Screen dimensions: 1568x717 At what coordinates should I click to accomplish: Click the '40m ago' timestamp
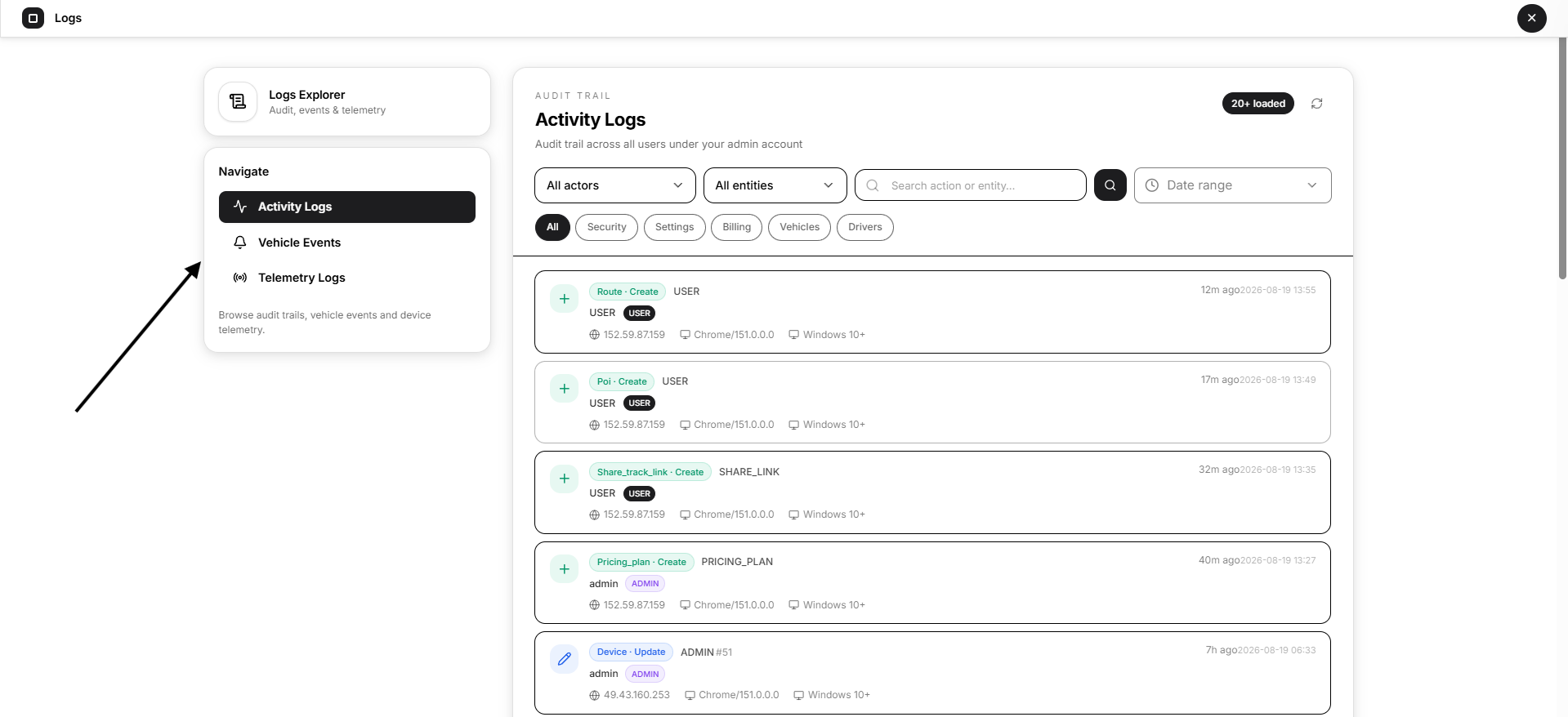pos(1218,560)
